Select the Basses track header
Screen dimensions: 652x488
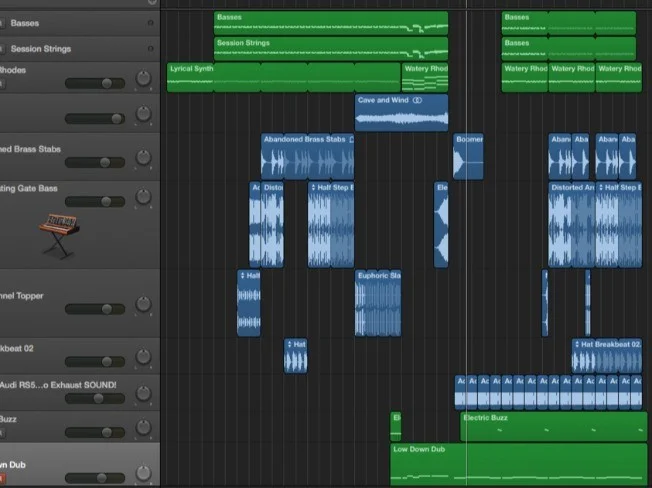click(x=70, y=22)
